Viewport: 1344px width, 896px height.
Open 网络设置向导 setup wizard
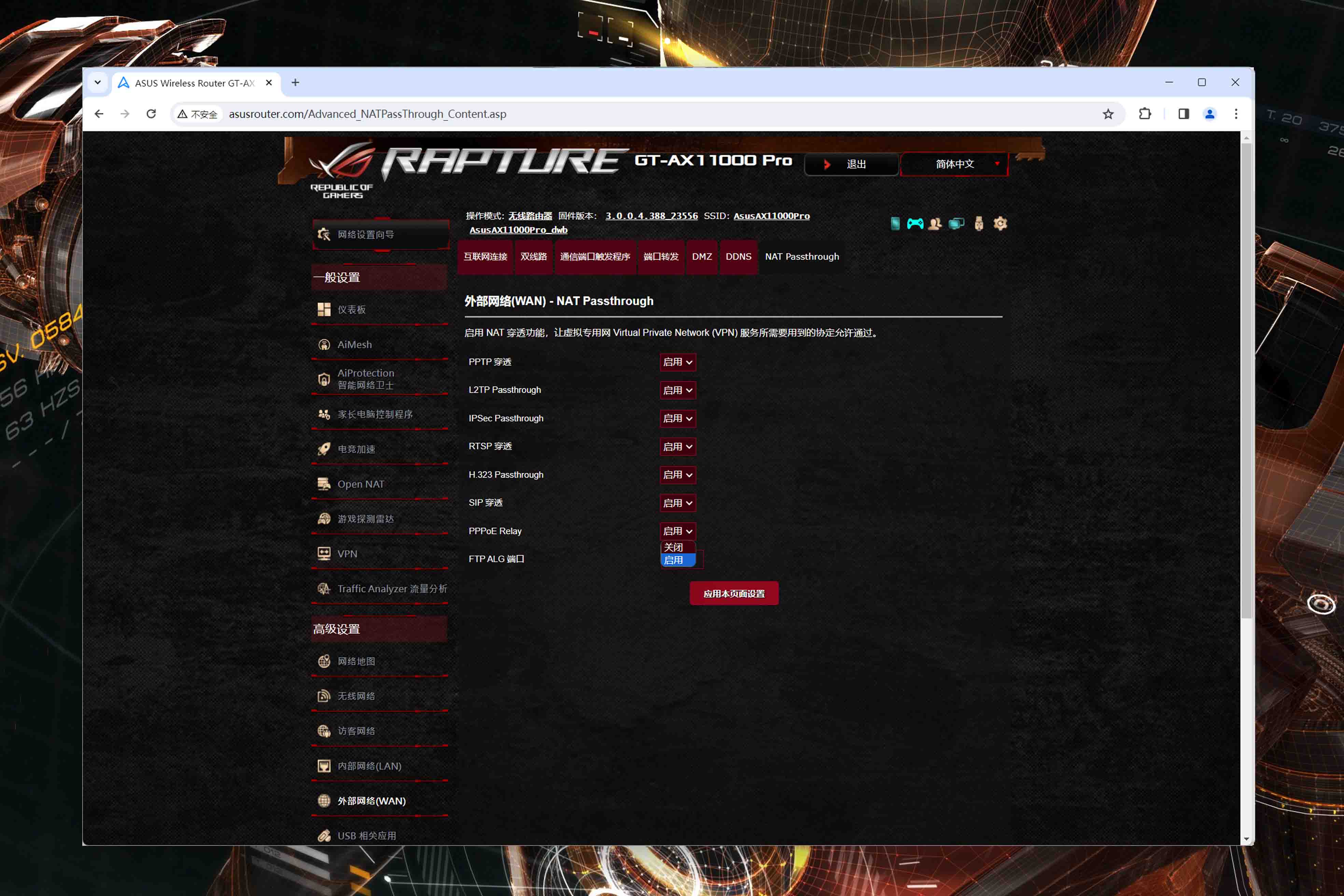point(381,234)
